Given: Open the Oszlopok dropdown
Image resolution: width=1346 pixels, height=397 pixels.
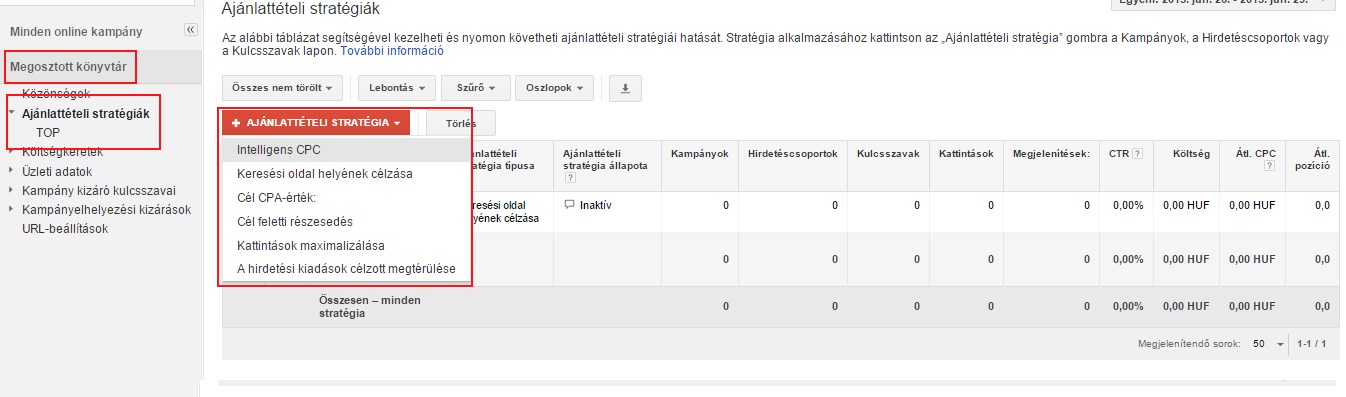Looking at the screenshot, I should [x=555, y=88].
